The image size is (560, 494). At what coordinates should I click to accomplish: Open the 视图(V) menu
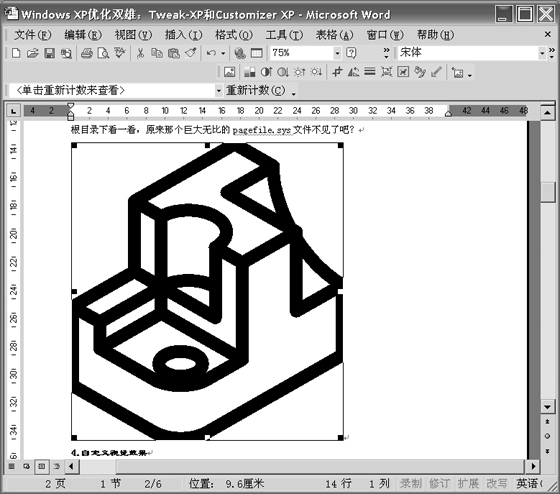pyautogui.click(x=133, y=35)
